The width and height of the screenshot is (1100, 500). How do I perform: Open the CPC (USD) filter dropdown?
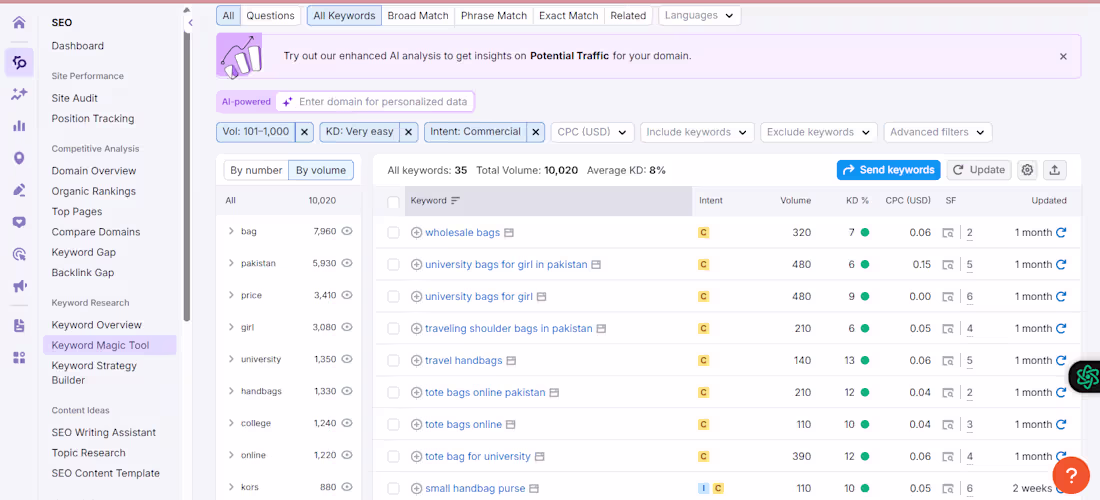[x=593, y=132]
